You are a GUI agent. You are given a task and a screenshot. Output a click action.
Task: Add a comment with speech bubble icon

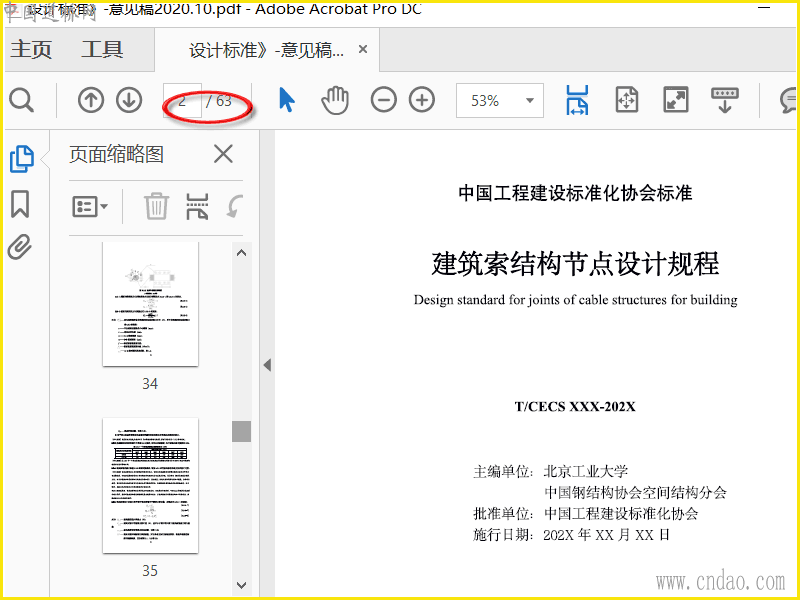tap(789, 100)
